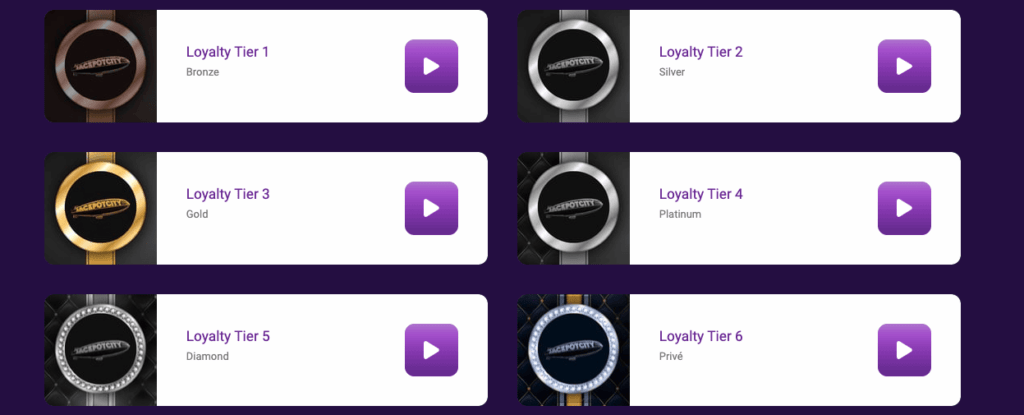Viewport: 1024px width, 415px height.
Task: Click the Diamond subtitle label
Action: 208,357
